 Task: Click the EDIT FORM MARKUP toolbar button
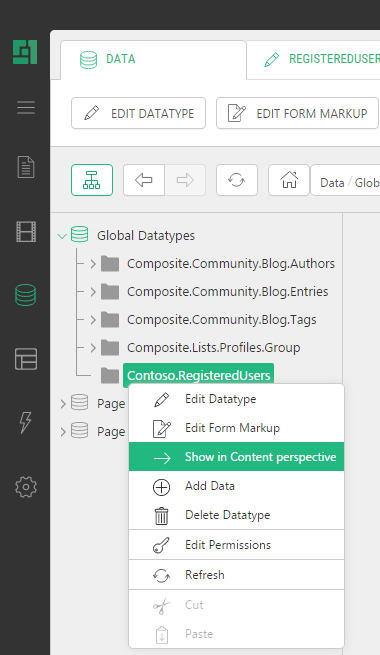[x=297, y=113]
